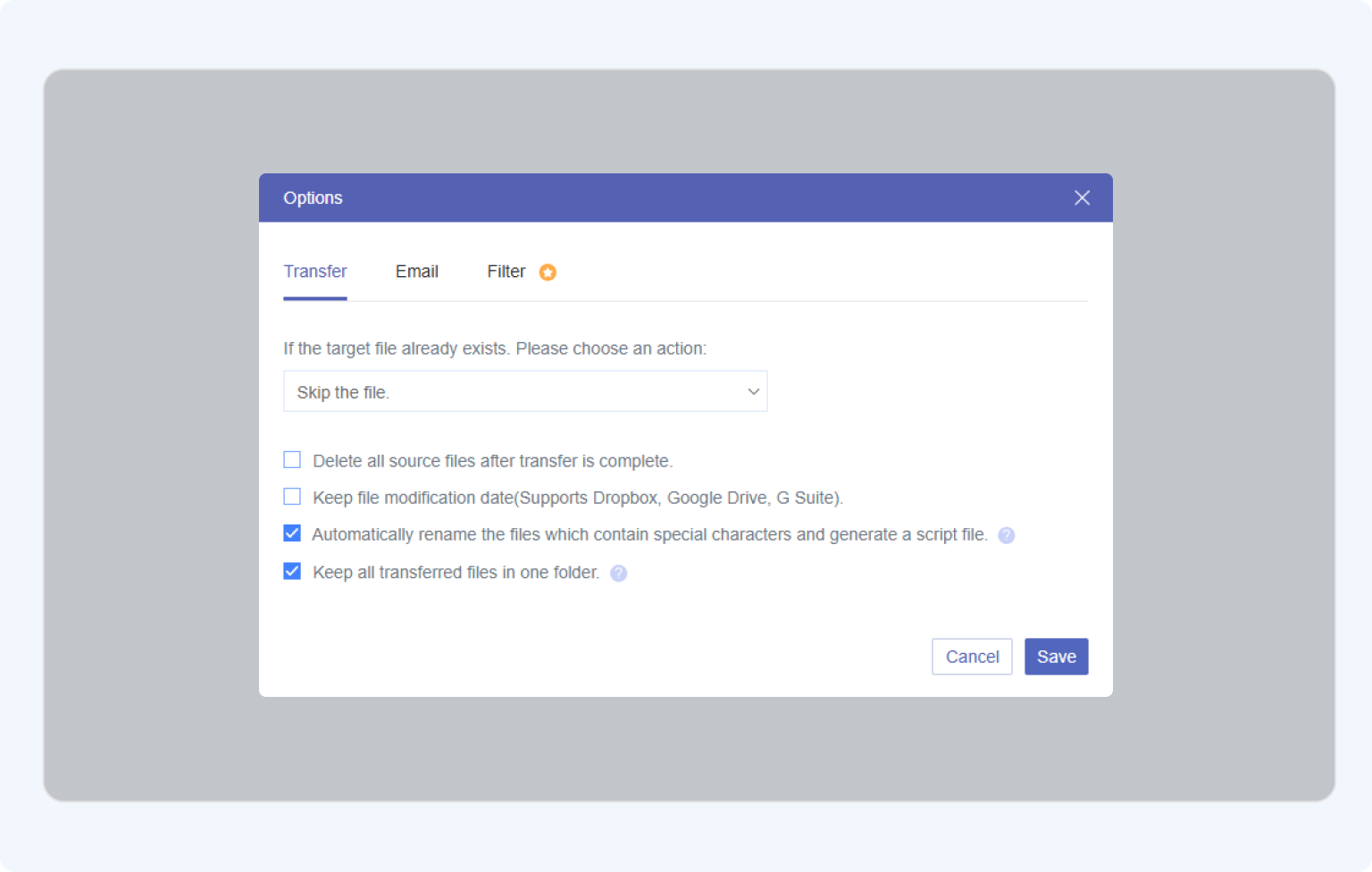Image resolution: width=1372 pixels, height=872 pixels.
Task: Click the 'If the target file already exists' prompt text
Action: click(495, 348)
